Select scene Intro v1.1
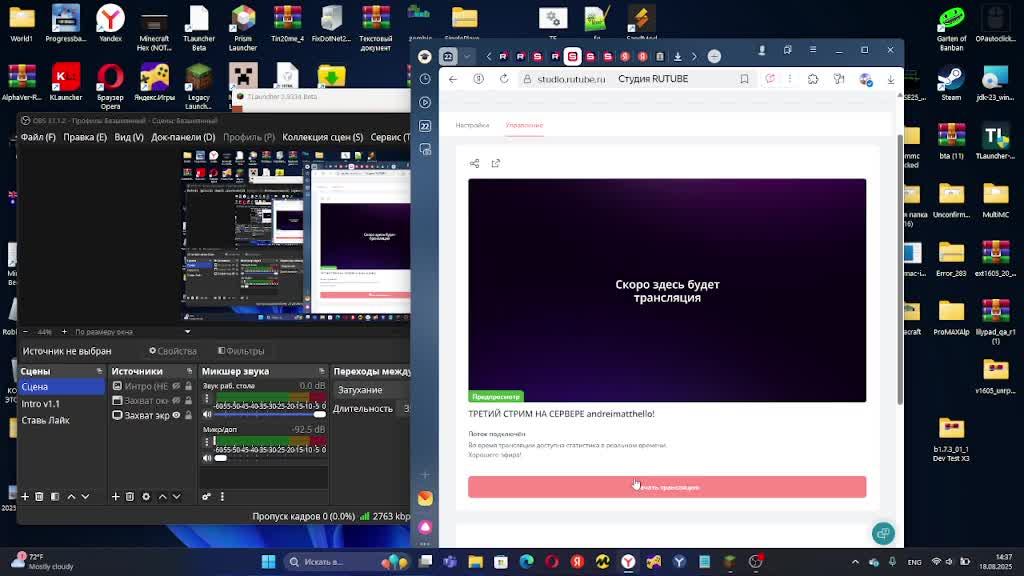Screen dimensions: 1024x576 (x=61, y=404)
